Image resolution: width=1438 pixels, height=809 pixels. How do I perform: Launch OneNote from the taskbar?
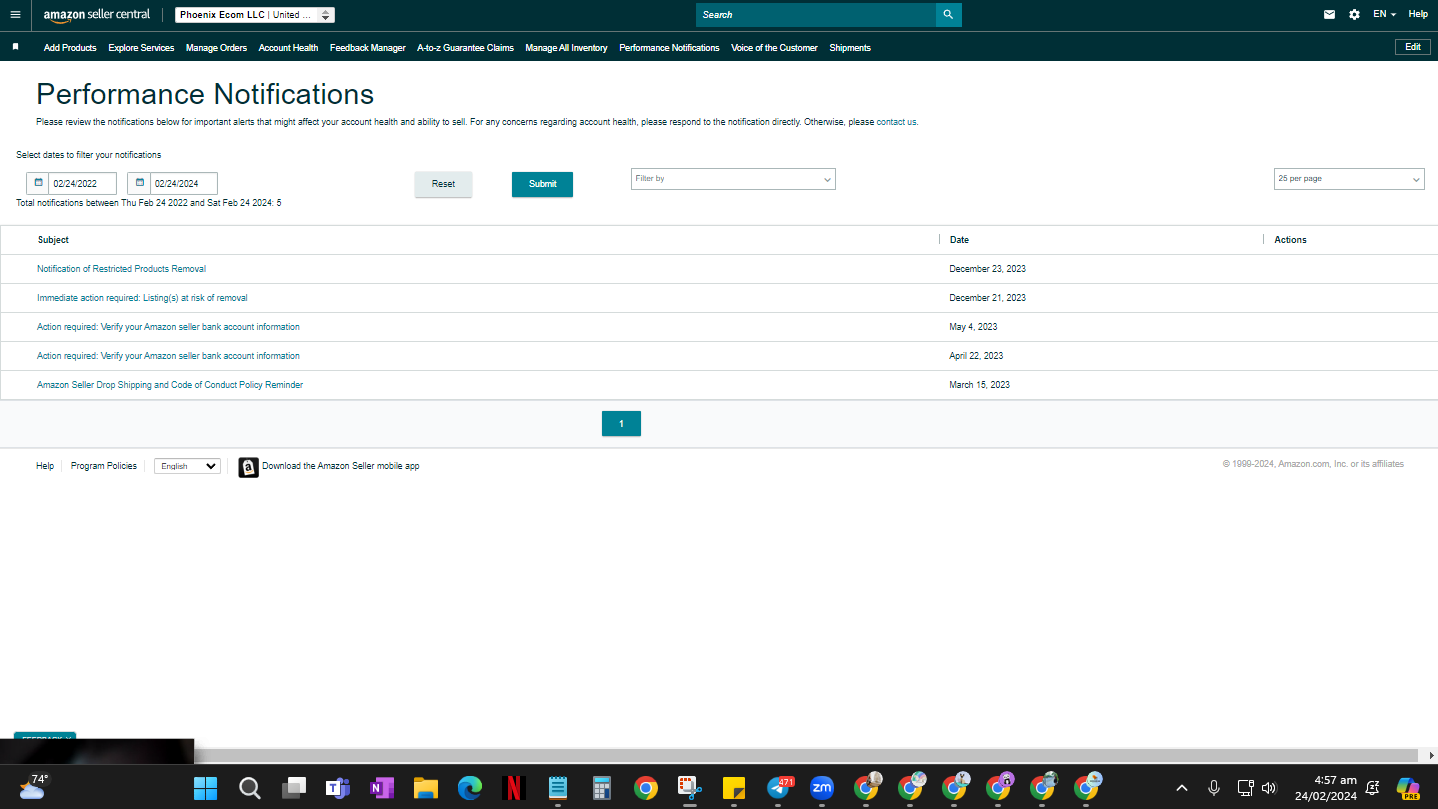[382, 788]
